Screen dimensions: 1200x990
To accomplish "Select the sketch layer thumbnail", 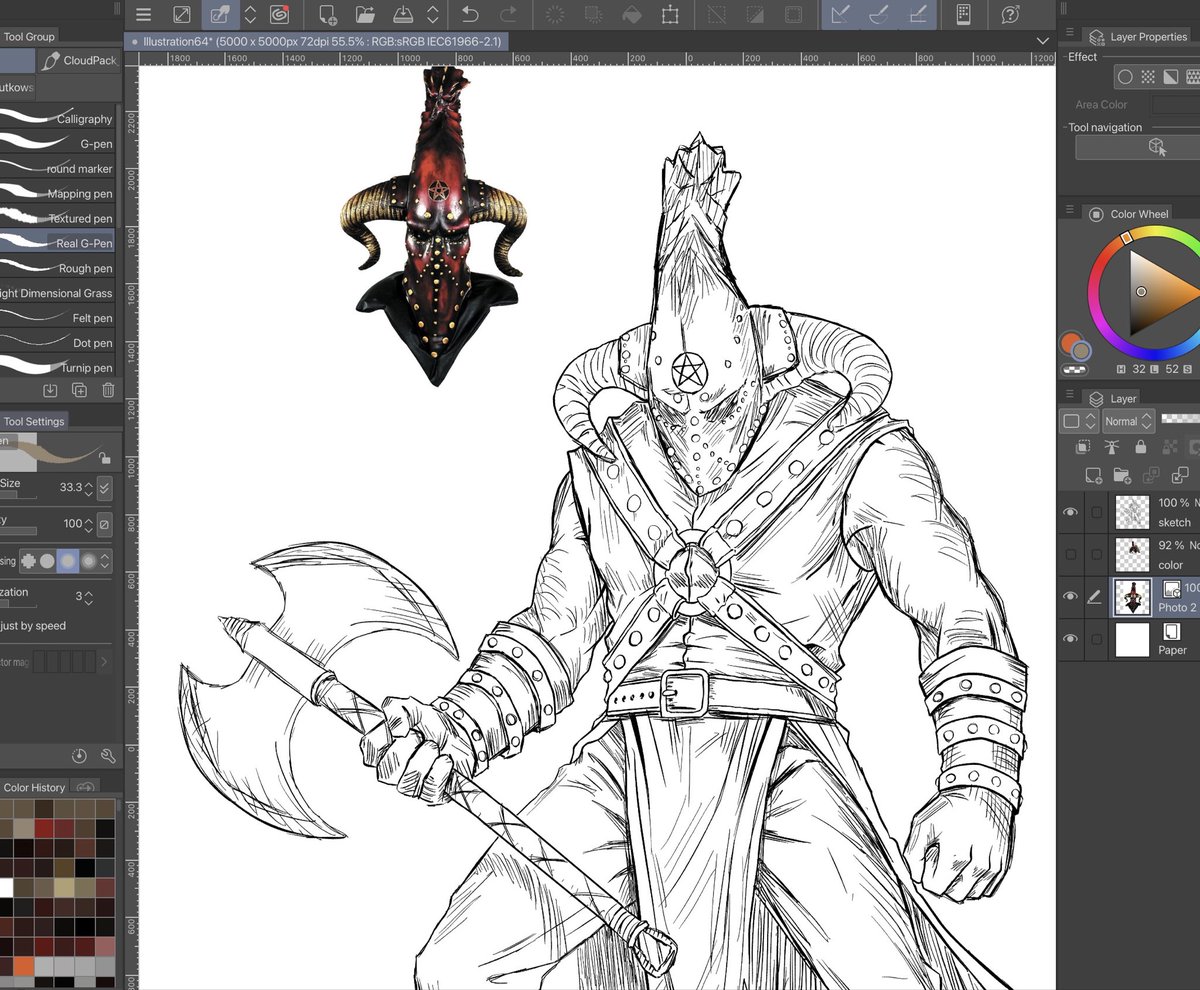I will point(1133,512).
